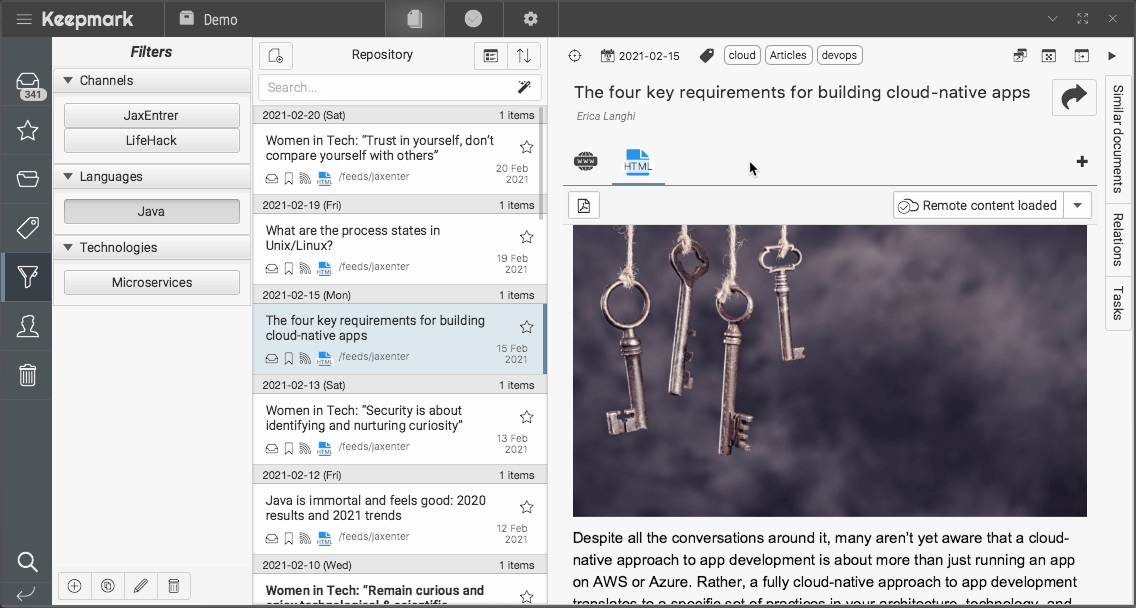This screenshot has height=608, width=1136.
Task: Toggle the Java language filter
Action: coord(151,212)
